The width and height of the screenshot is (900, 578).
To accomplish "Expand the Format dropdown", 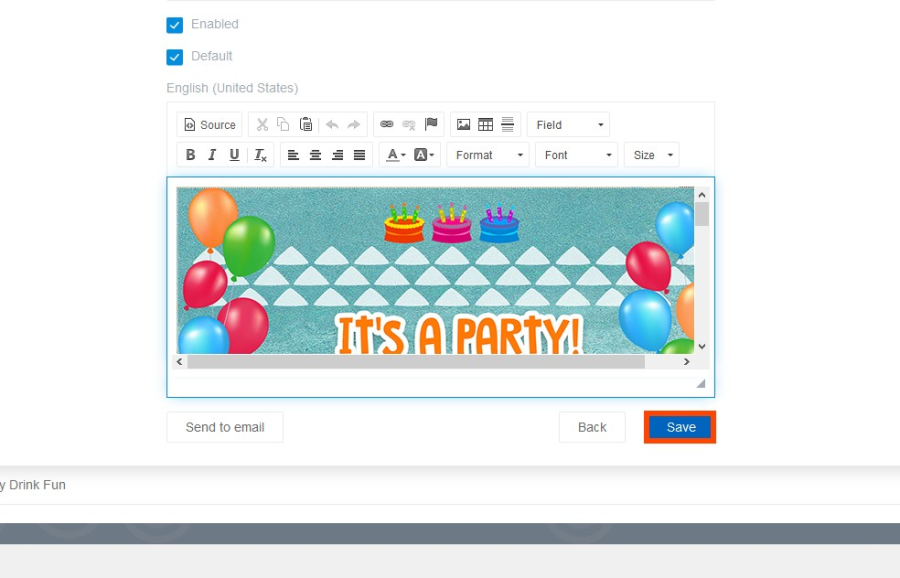I will click(x=487, y=155).
